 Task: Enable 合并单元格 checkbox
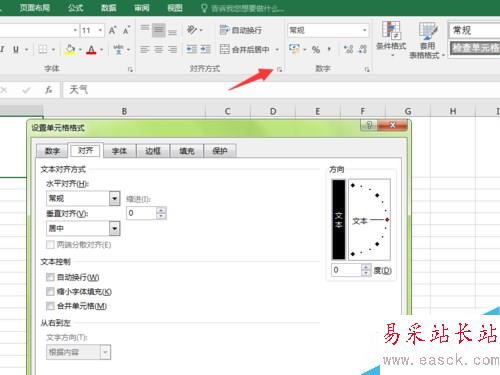pos(50,306)
